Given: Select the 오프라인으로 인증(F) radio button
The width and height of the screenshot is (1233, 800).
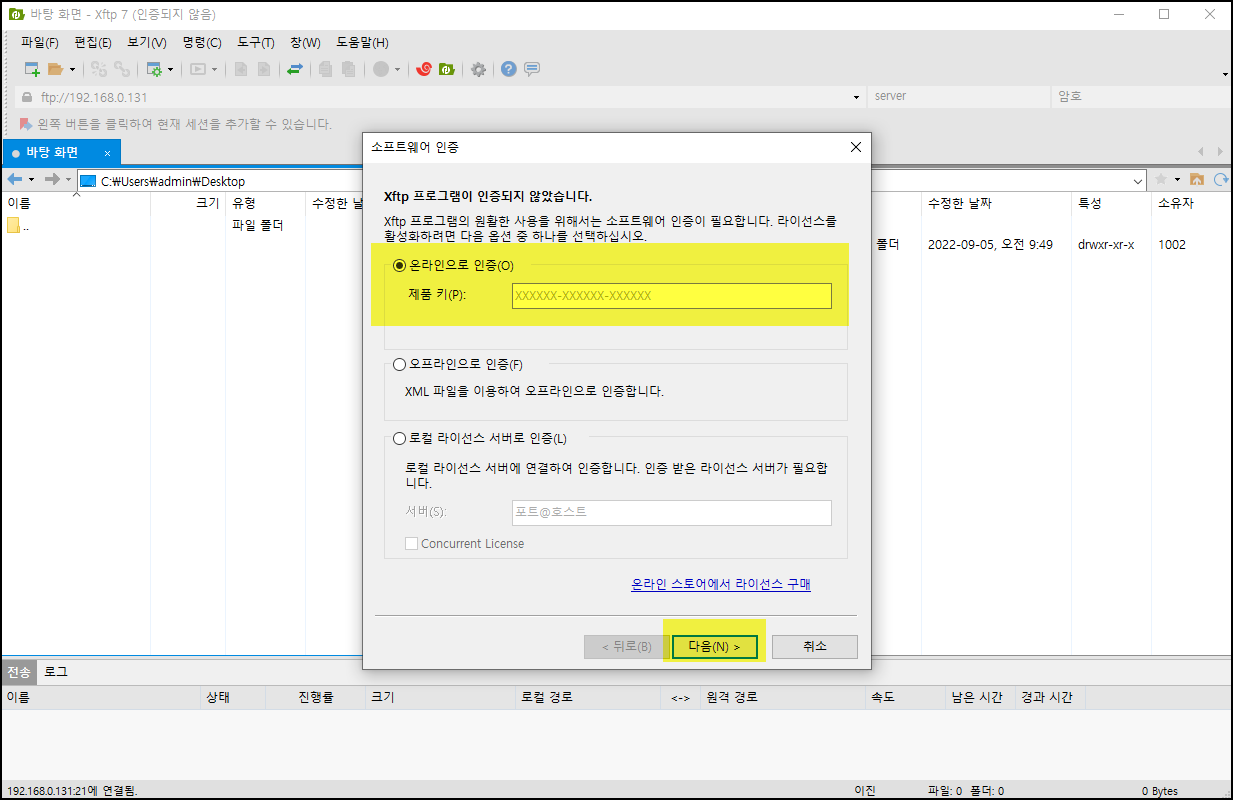Looking at the screenshot, I should 400,364.
